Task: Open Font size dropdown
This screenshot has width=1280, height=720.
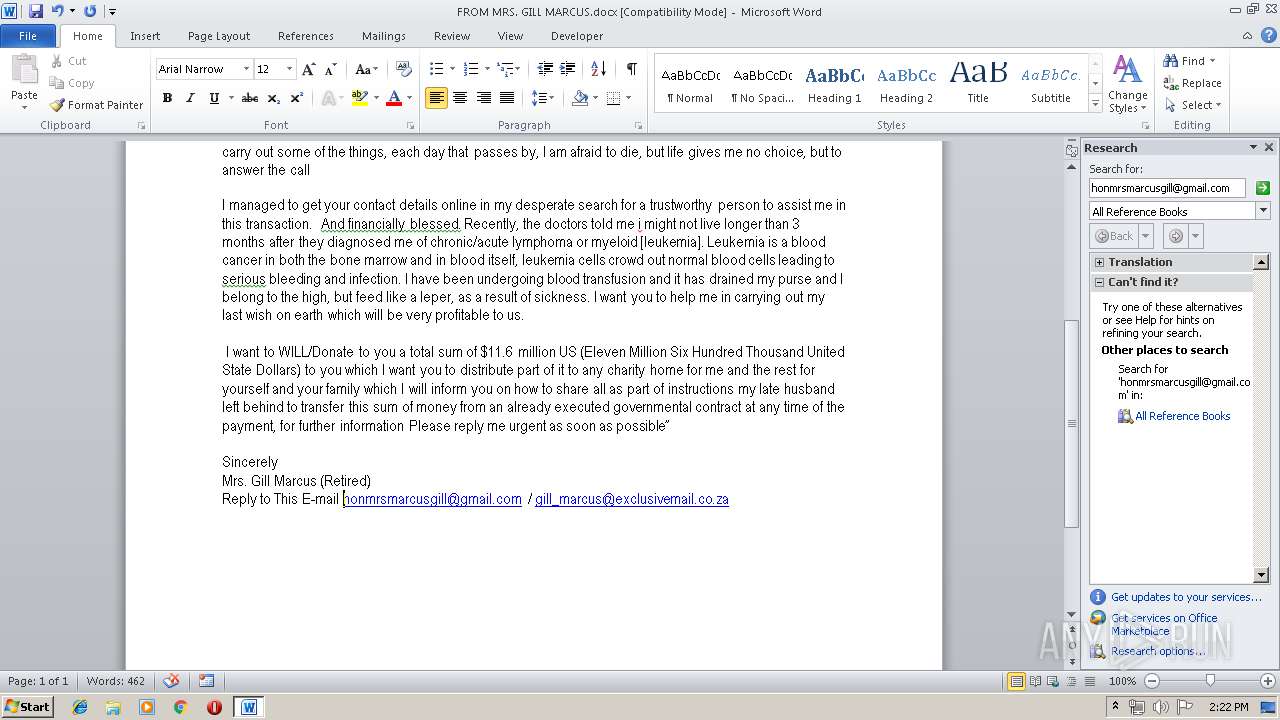Action: pos(290,69)
